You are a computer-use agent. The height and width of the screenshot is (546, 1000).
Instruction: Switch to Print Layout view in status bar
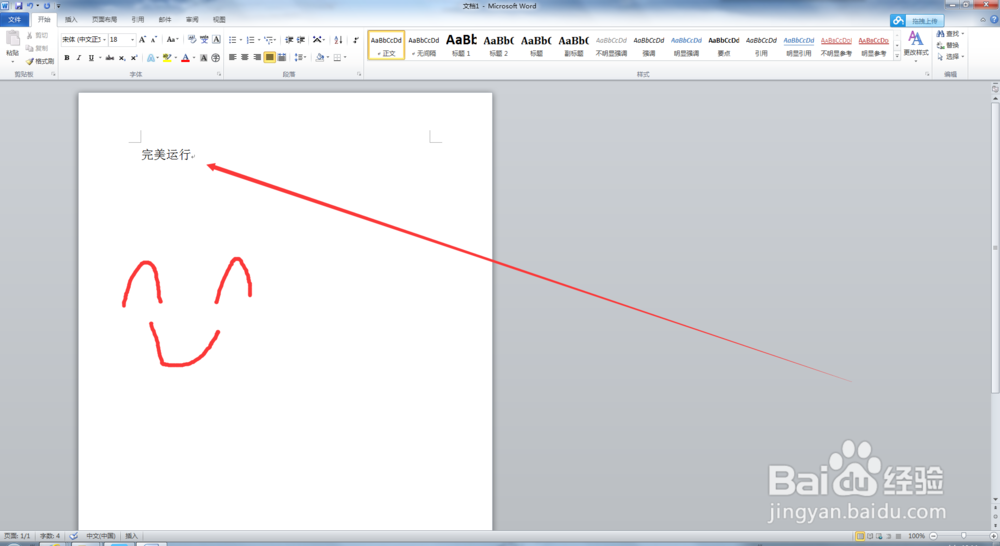coord(860,536)
